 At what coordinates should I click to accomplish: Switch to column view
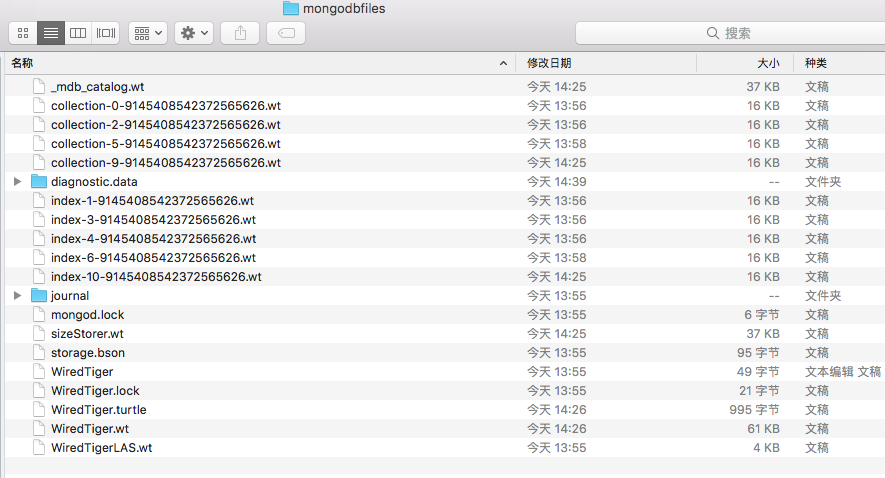(x=78, y=33)
